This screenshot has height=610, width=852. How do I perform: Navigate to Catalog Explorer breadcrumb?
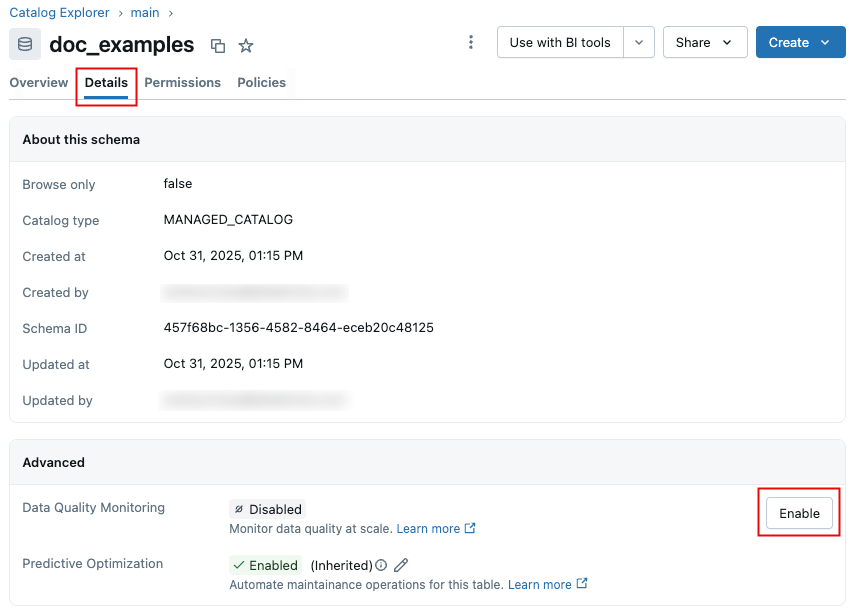[x=59, y=13]
